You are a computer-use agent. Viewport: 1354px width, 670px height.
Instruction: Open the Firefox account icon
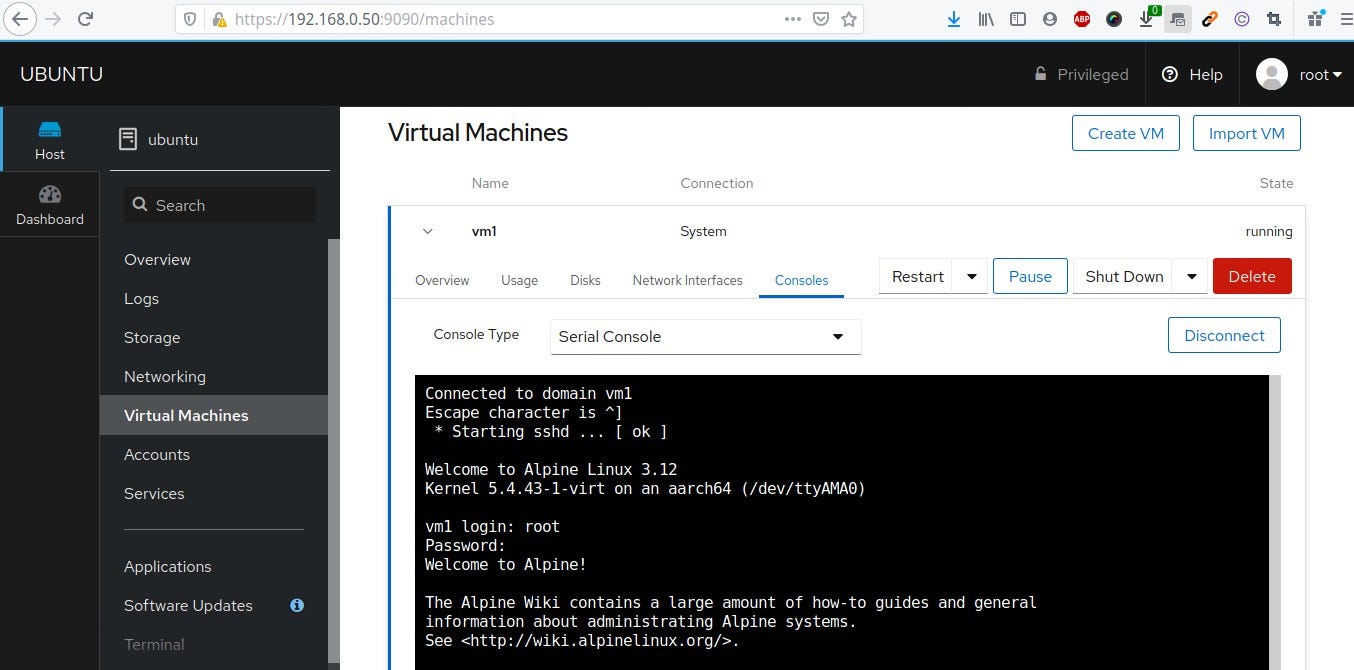click(x=1049, y=19)
